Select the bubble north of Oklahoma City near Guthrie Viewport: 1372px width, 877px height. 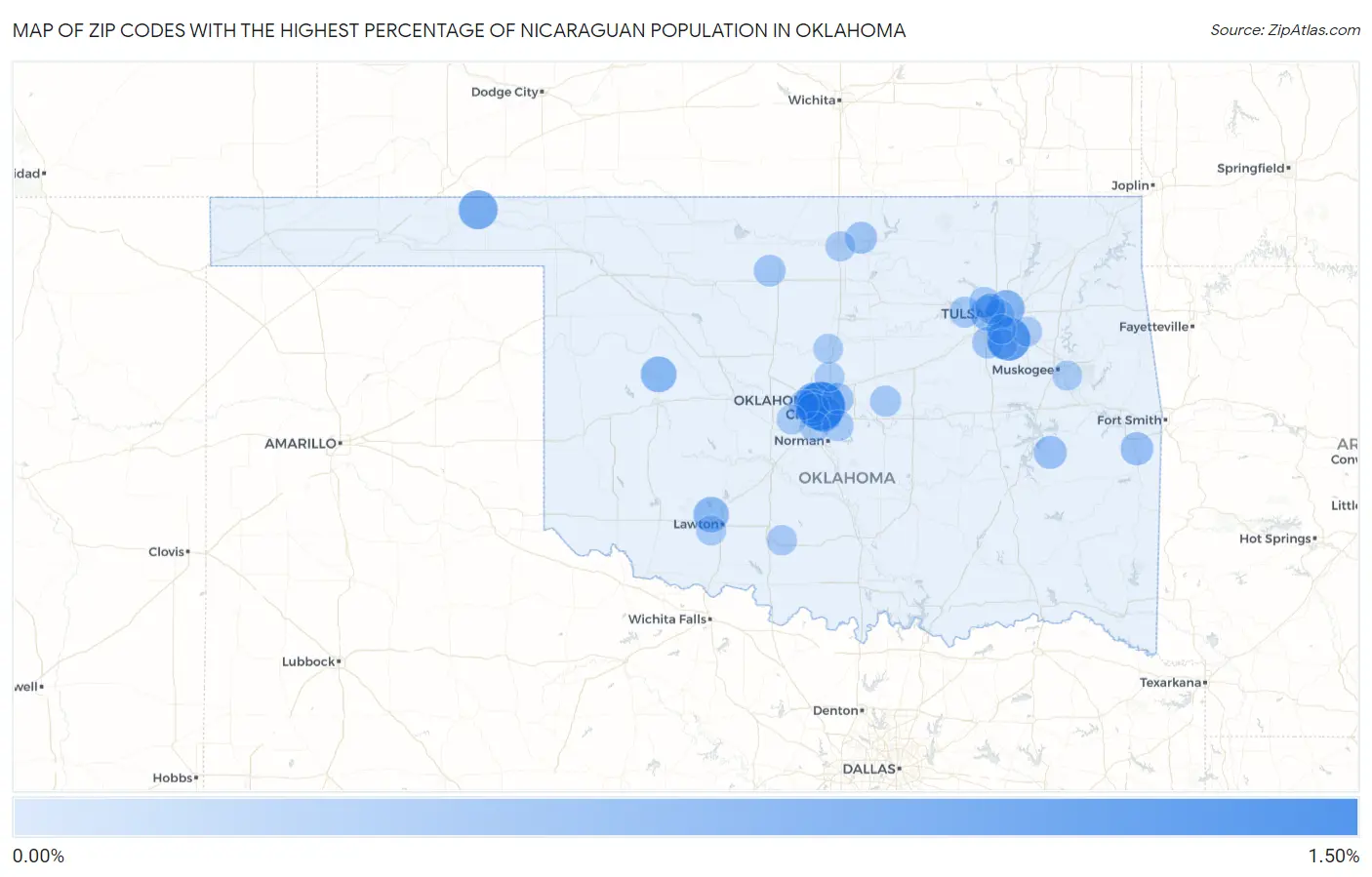coord(827,348)
